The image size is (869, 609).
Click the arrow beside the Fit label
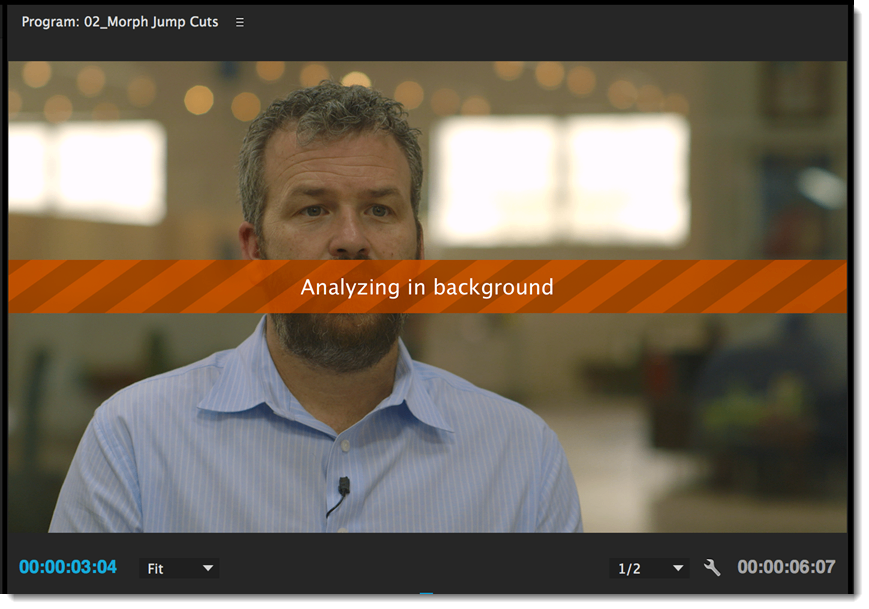pyautogui.click(x=208, y=568)
